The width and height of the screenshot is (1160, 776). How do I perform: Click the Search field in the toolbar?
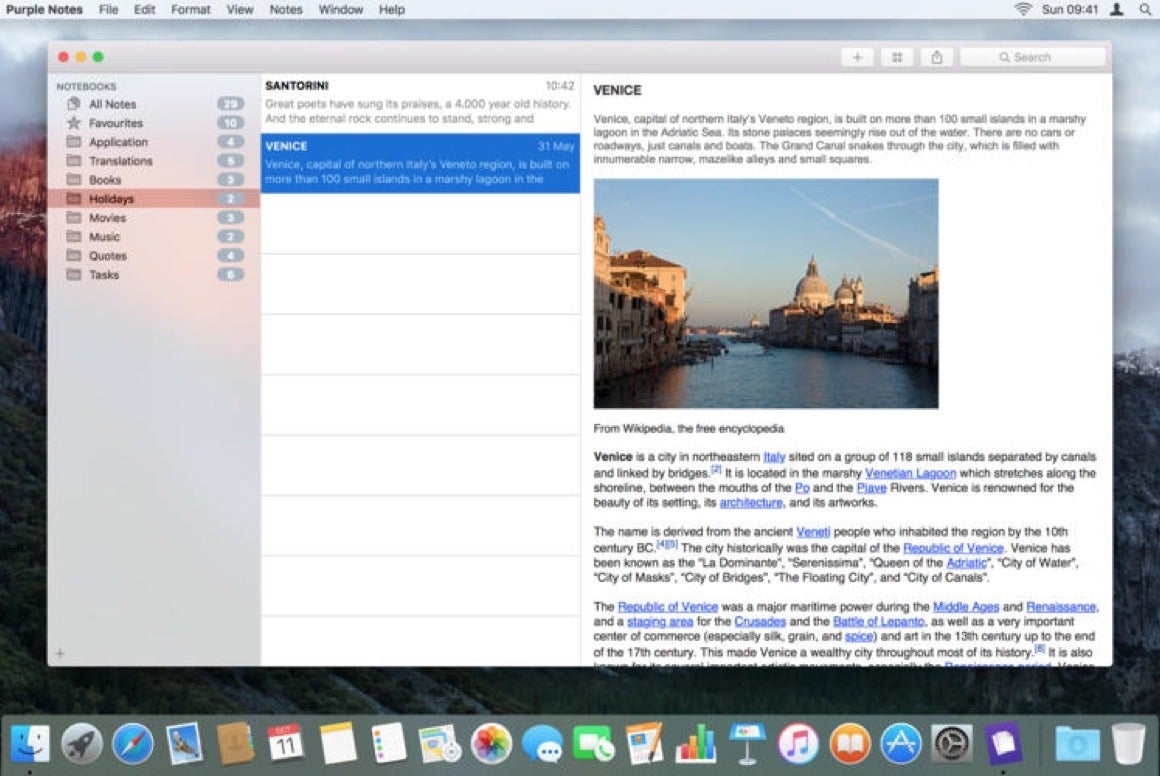(x=1033, y=57)
